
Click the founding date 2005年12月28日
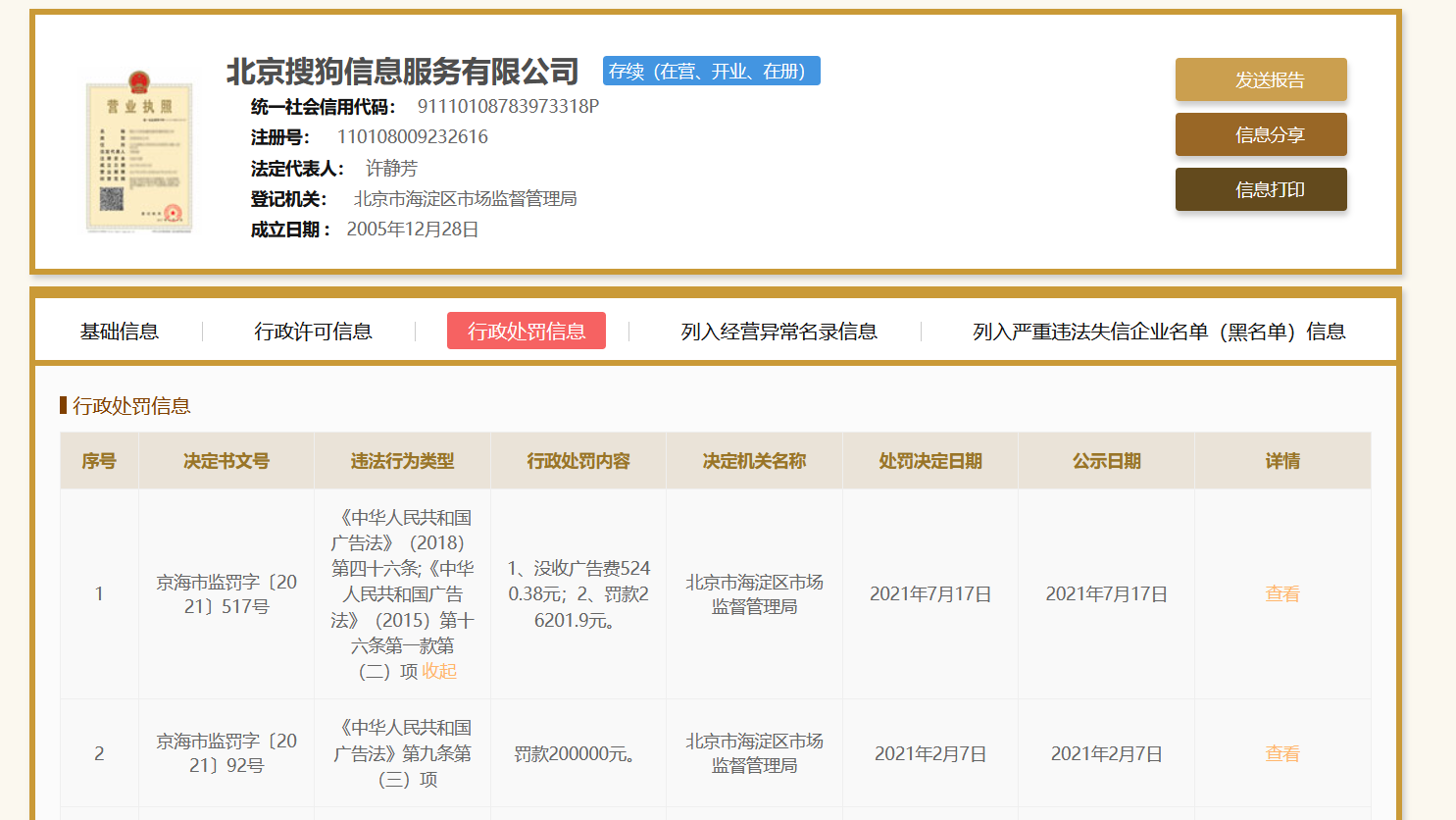[x=413, y=229]
